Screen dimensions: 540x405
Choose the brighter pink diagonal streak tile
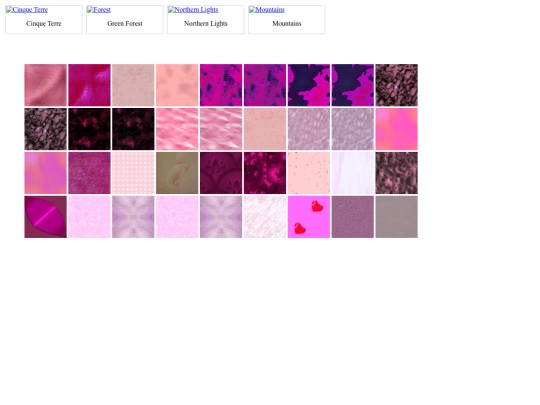pos(177,129)
